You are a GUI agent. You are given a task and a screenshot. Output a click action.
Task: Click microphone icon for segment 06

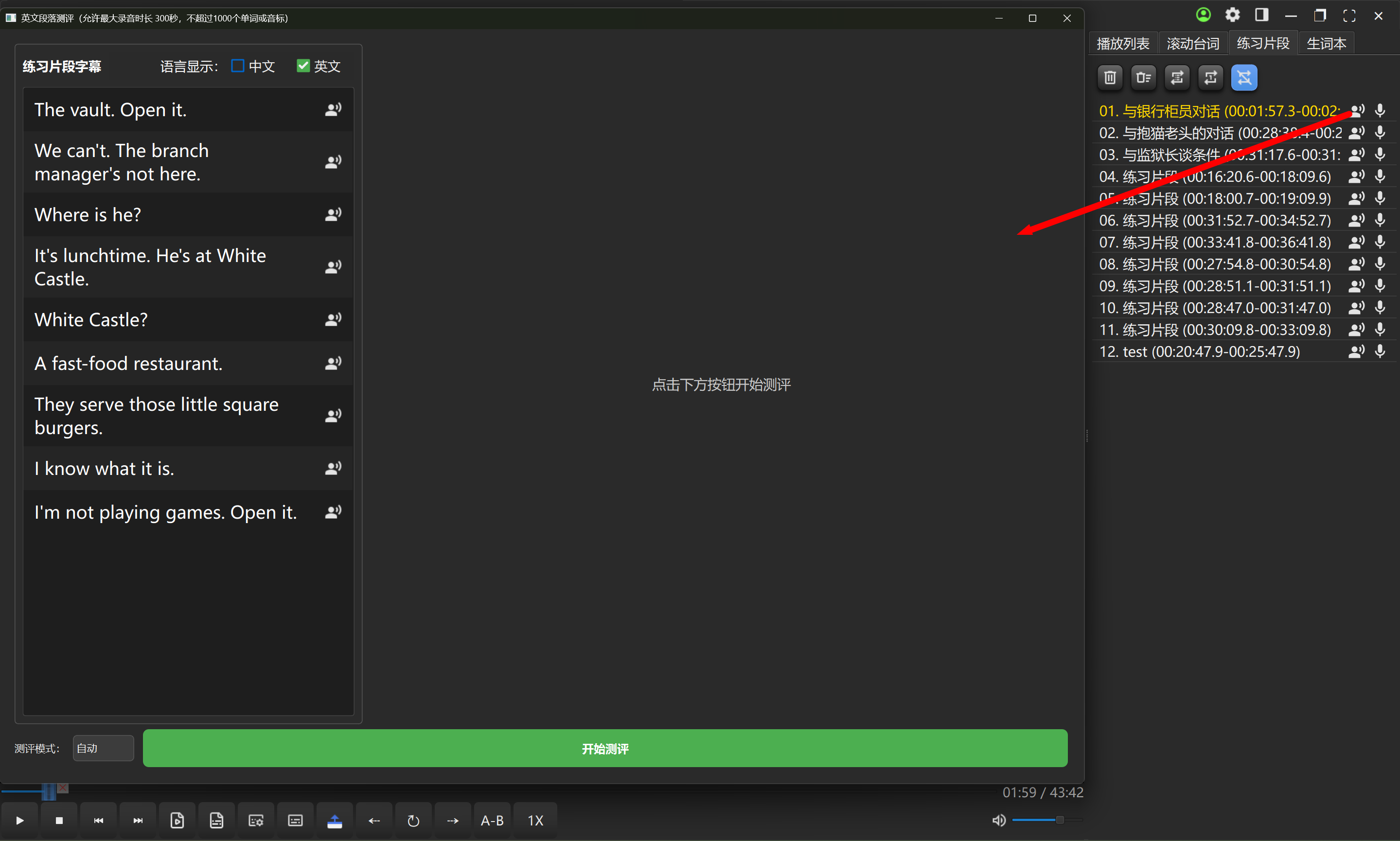tap(1380, 220)
